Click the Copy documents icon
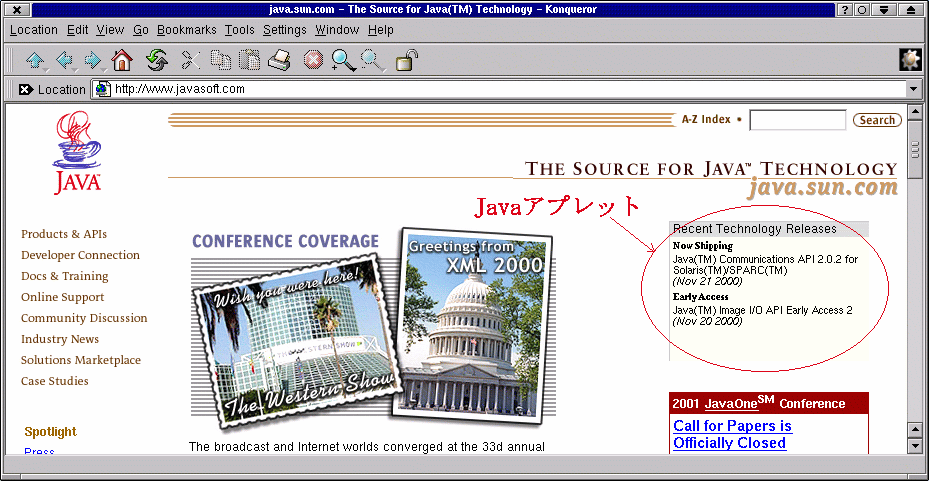This screenshot has width=929, height=481. (222, 60)
